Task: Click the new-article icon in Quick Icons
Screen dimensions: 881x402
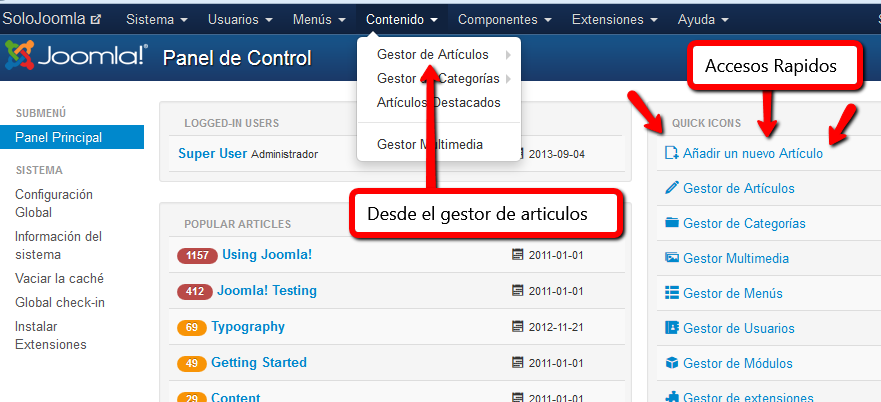Action: tap(672, 154)
